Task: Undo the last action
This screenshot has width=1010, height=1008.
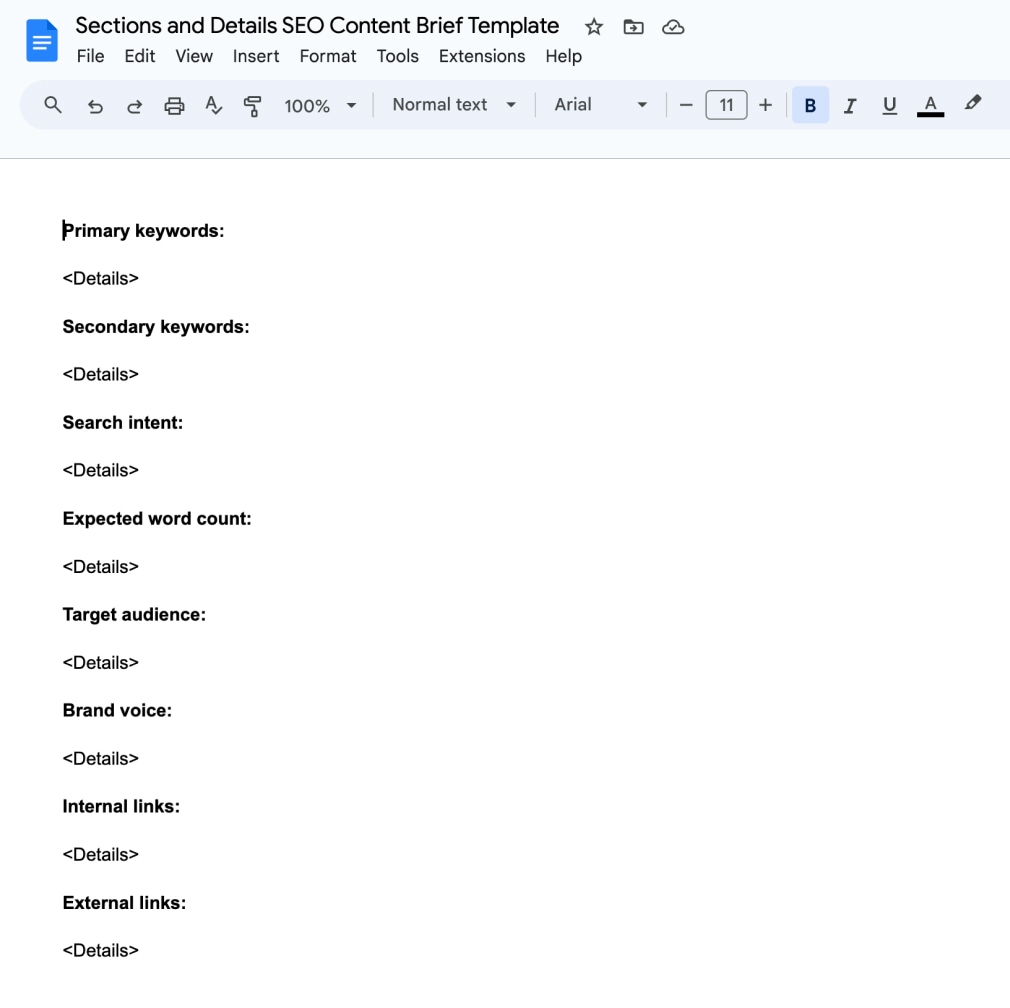Action: click(x=94, y=104)
